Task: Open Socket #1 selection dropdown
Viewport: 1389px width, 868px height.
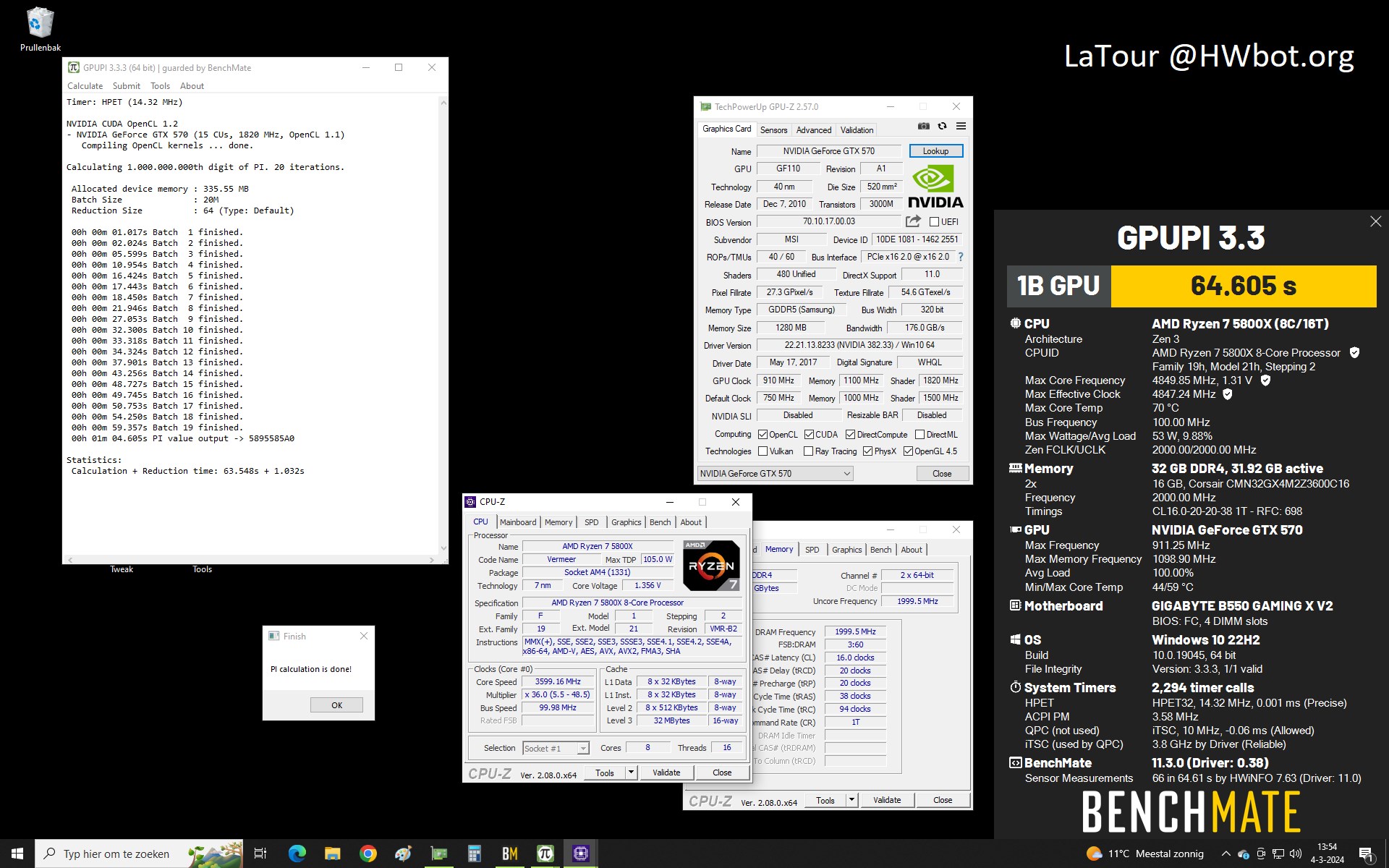Action: (x=555, y=749)
